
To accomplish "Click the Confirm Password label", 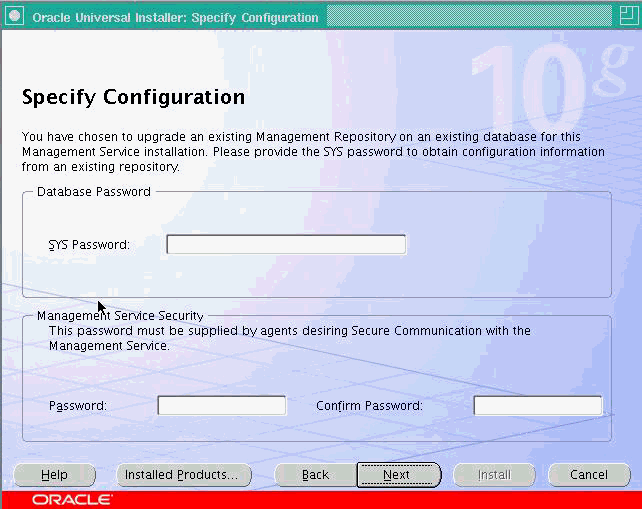I will pyautogui.click(x=369, y=406).
